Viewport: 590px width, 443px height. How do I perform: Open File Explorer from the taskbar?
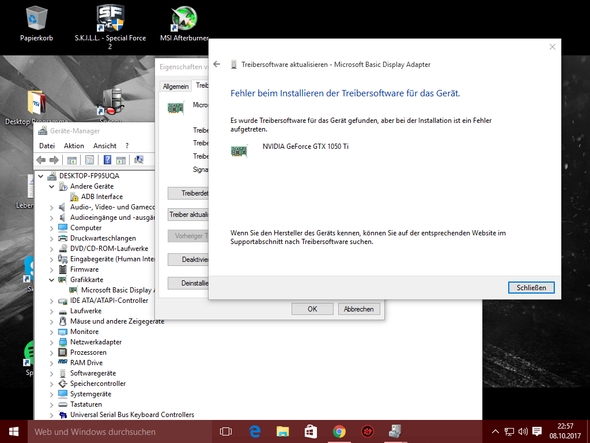(x=283, y=432)
